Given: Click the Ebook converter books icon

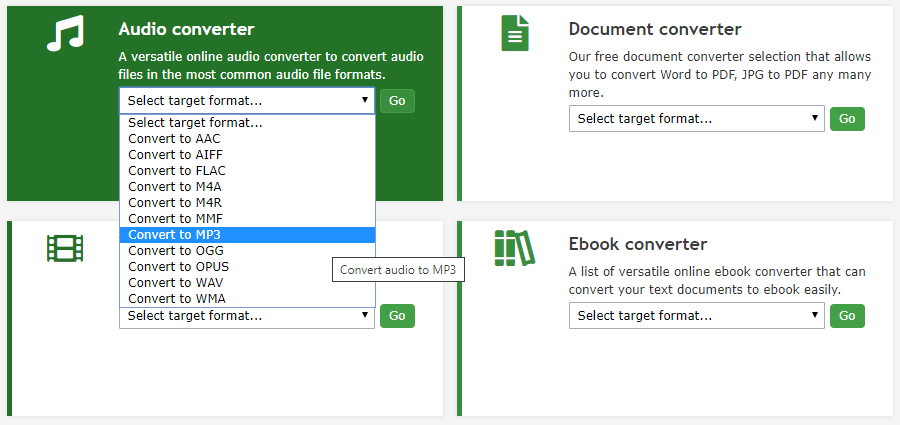Looking at the screenshot, I should [x=515, y=248].
